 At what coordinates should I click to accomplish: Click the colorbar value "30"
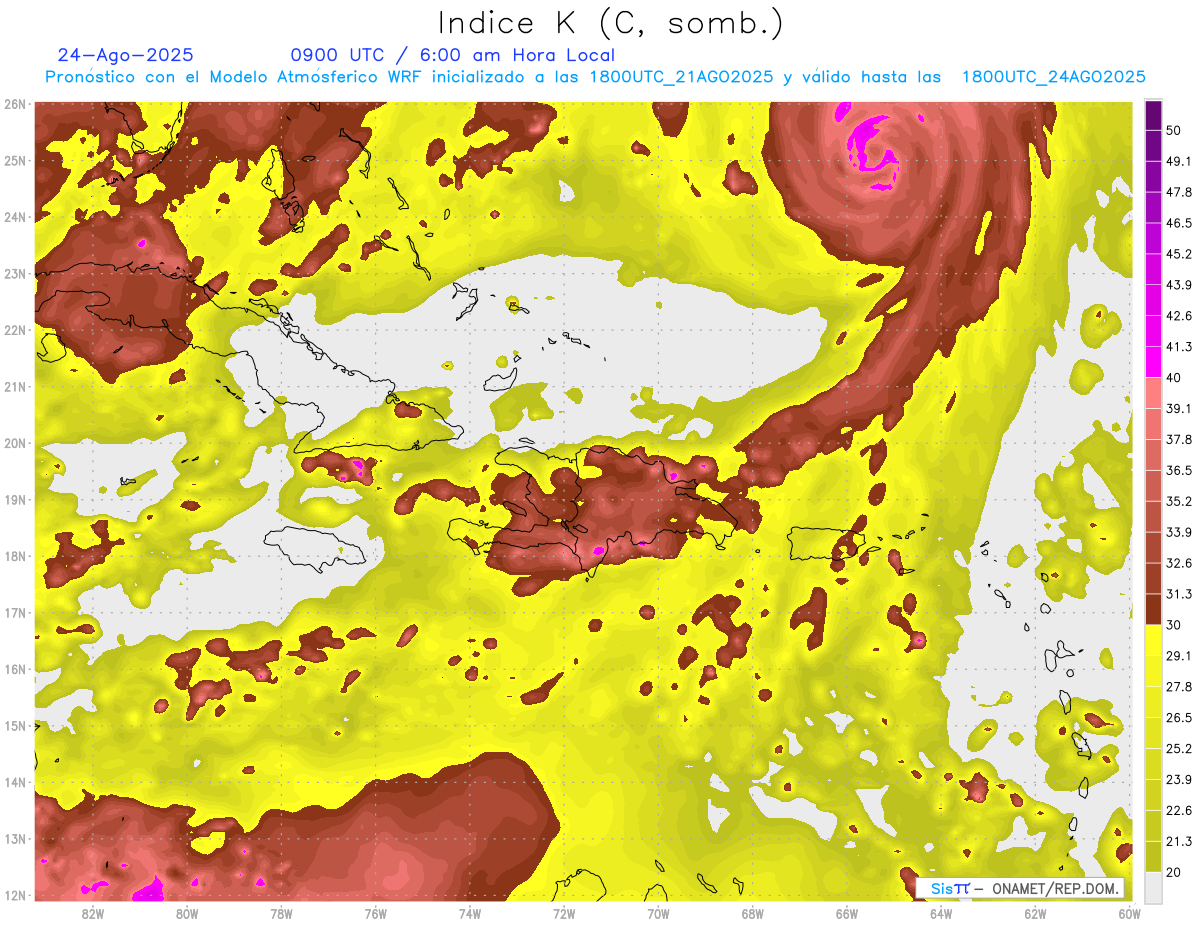(x=1174, y=625)
